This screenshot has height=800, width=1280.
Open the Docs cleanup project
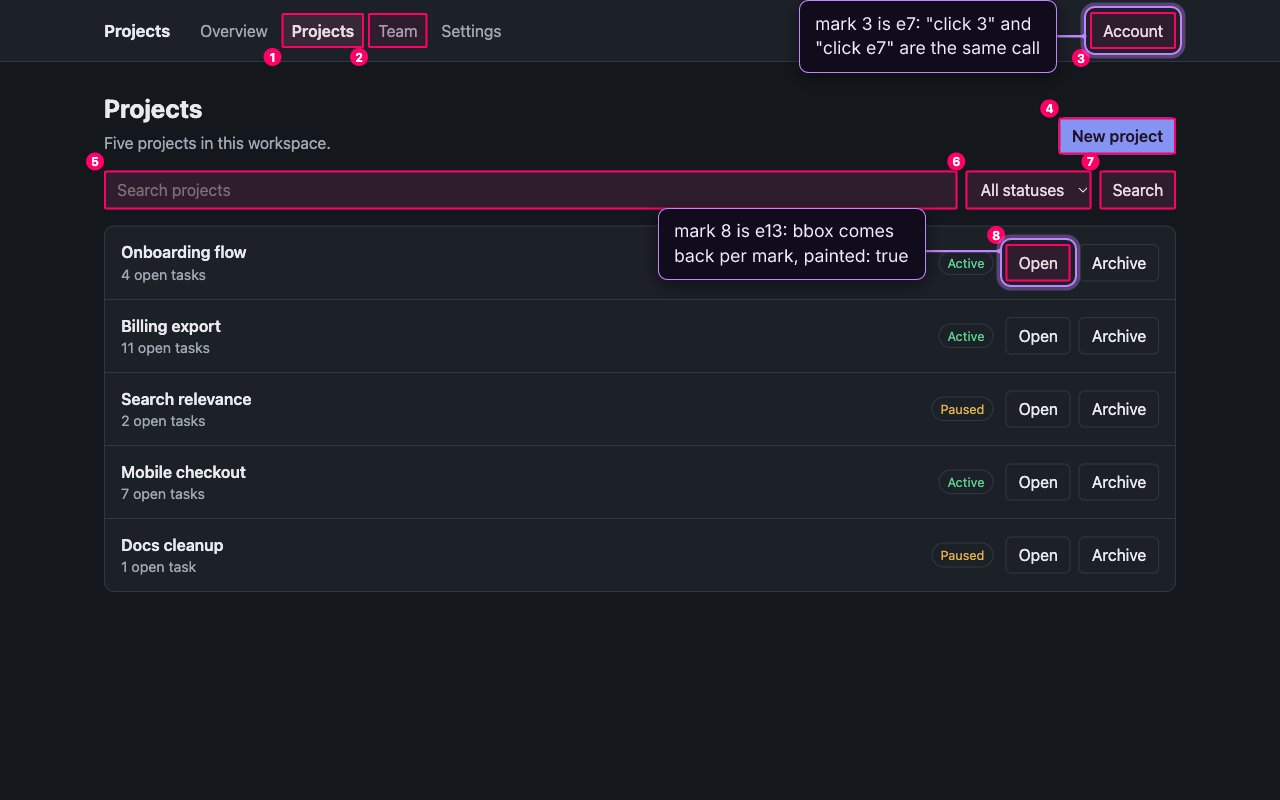pyautogui.click(x=1038, y=555)
